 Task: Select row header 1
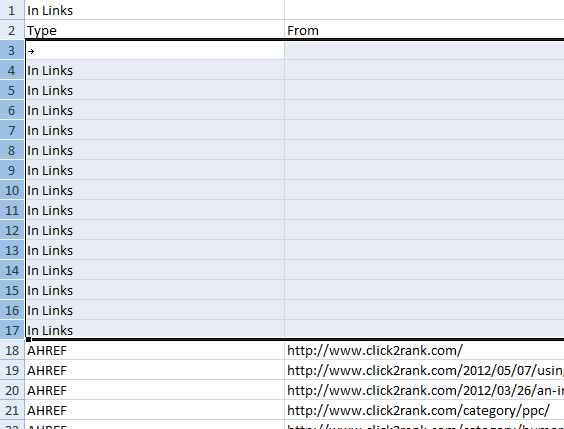click(x=12, y=10)
